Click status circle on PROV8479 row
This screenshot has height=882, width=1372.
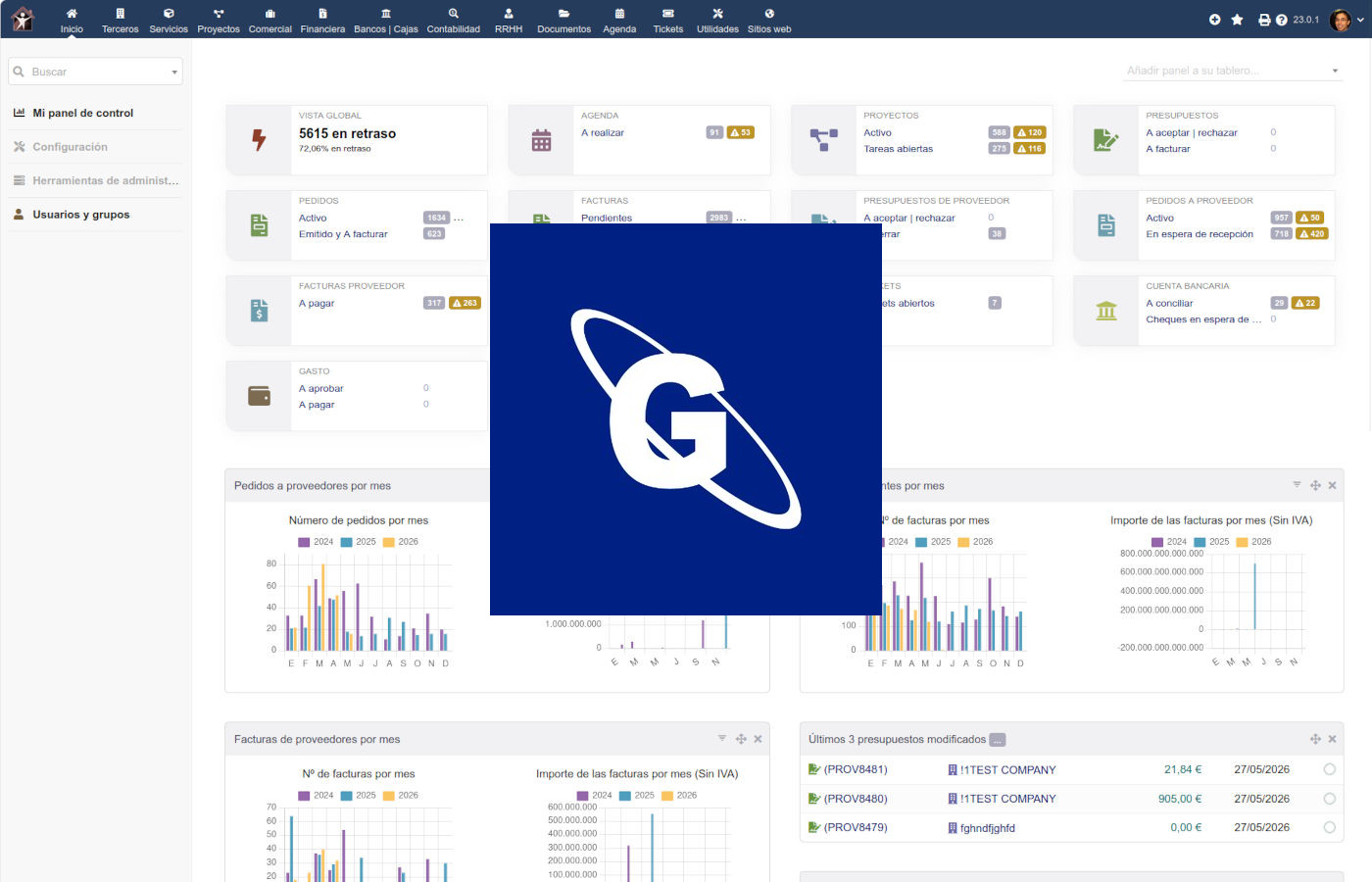(x=1330, y=827)
